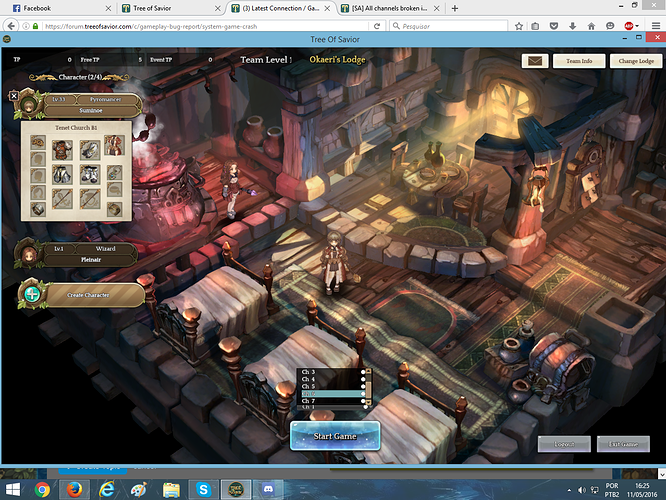This screenshot has height=500, width=666.
Task: Click the Change Lodge button
Action: [x=636, y=61]
